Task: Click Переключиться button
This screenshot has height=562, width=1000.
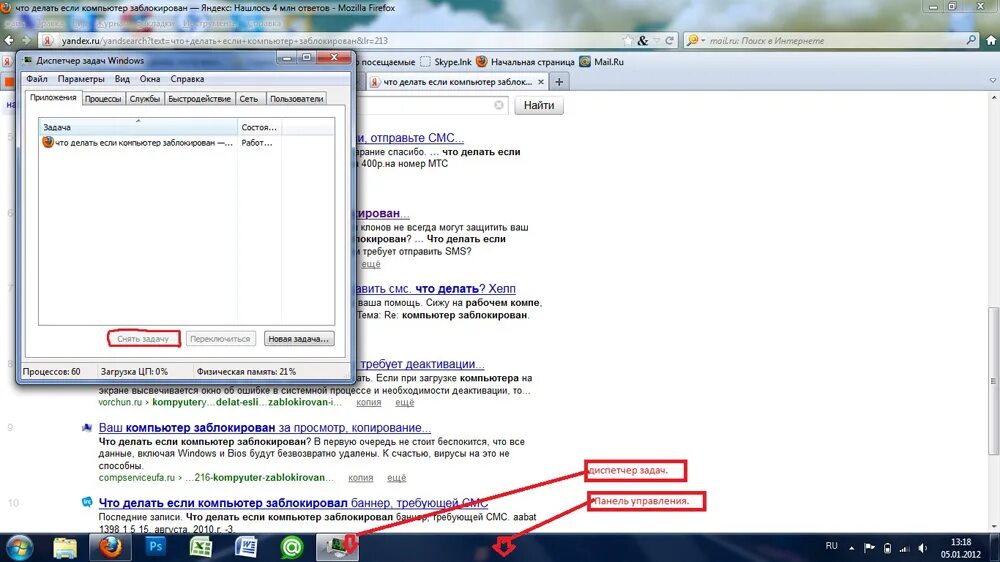Action: 220,339
